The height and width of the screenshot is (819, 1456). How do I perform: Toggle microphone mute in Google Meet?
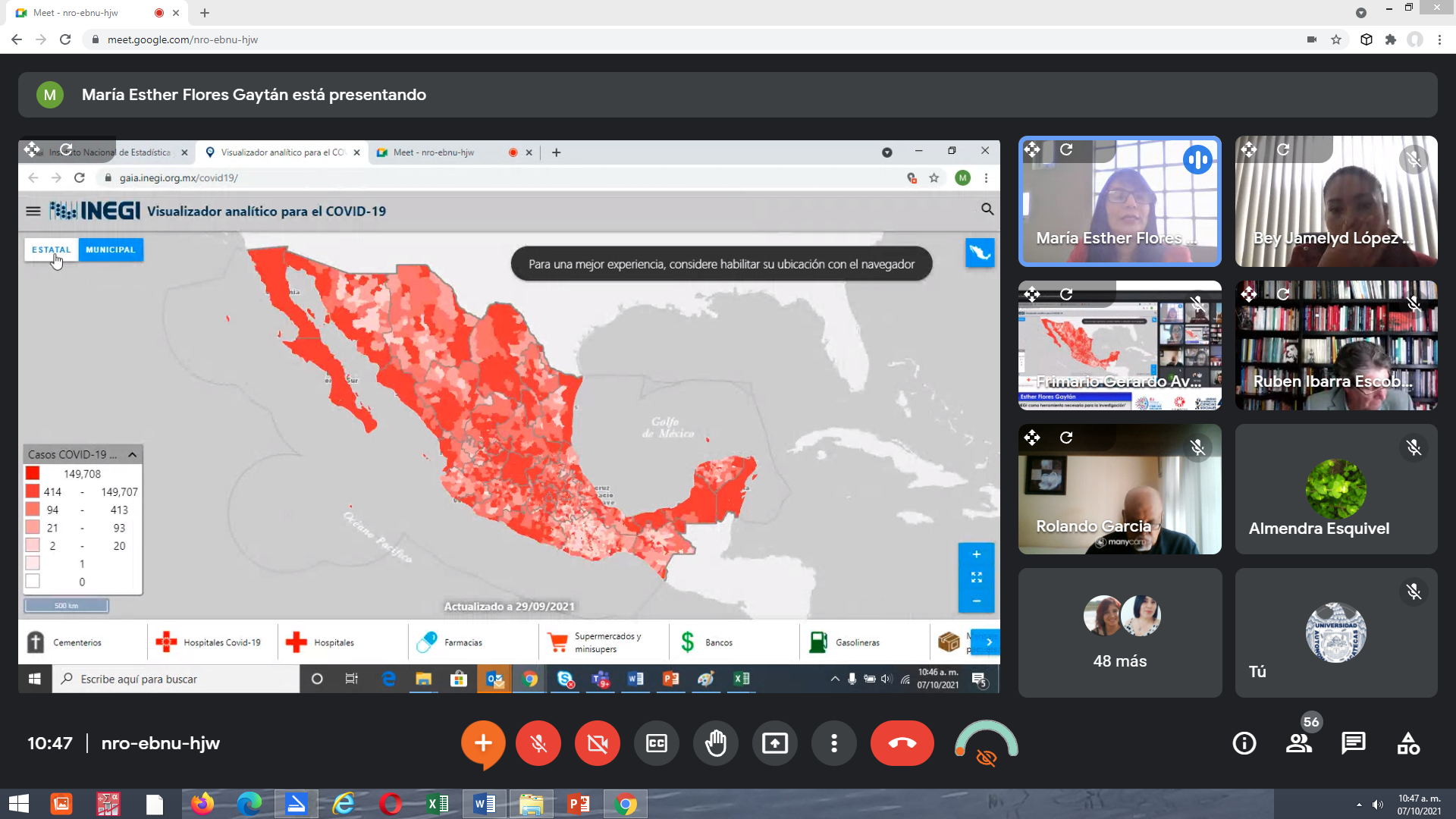coord(539,743)
